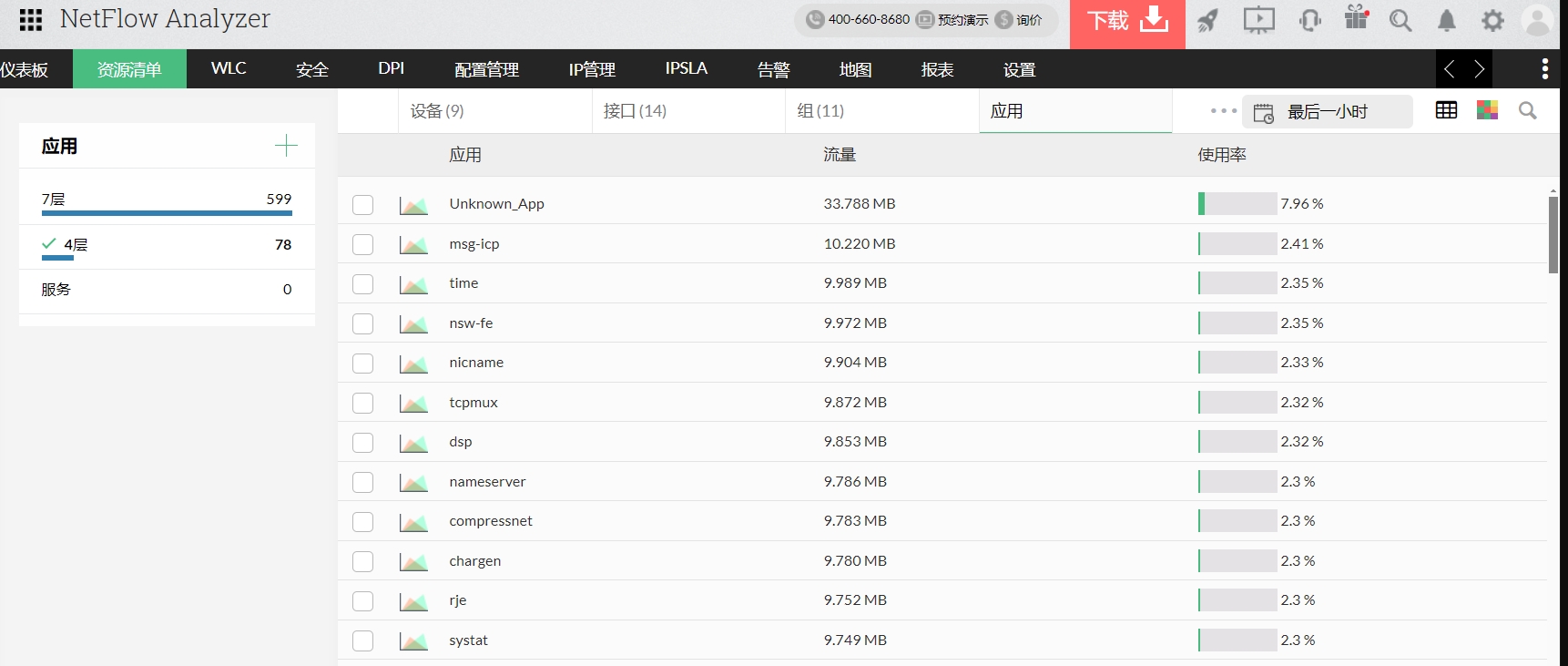This screenshot has width=1568, height=666.
Task: Select the 7层 application category
Action: (167, 200)
